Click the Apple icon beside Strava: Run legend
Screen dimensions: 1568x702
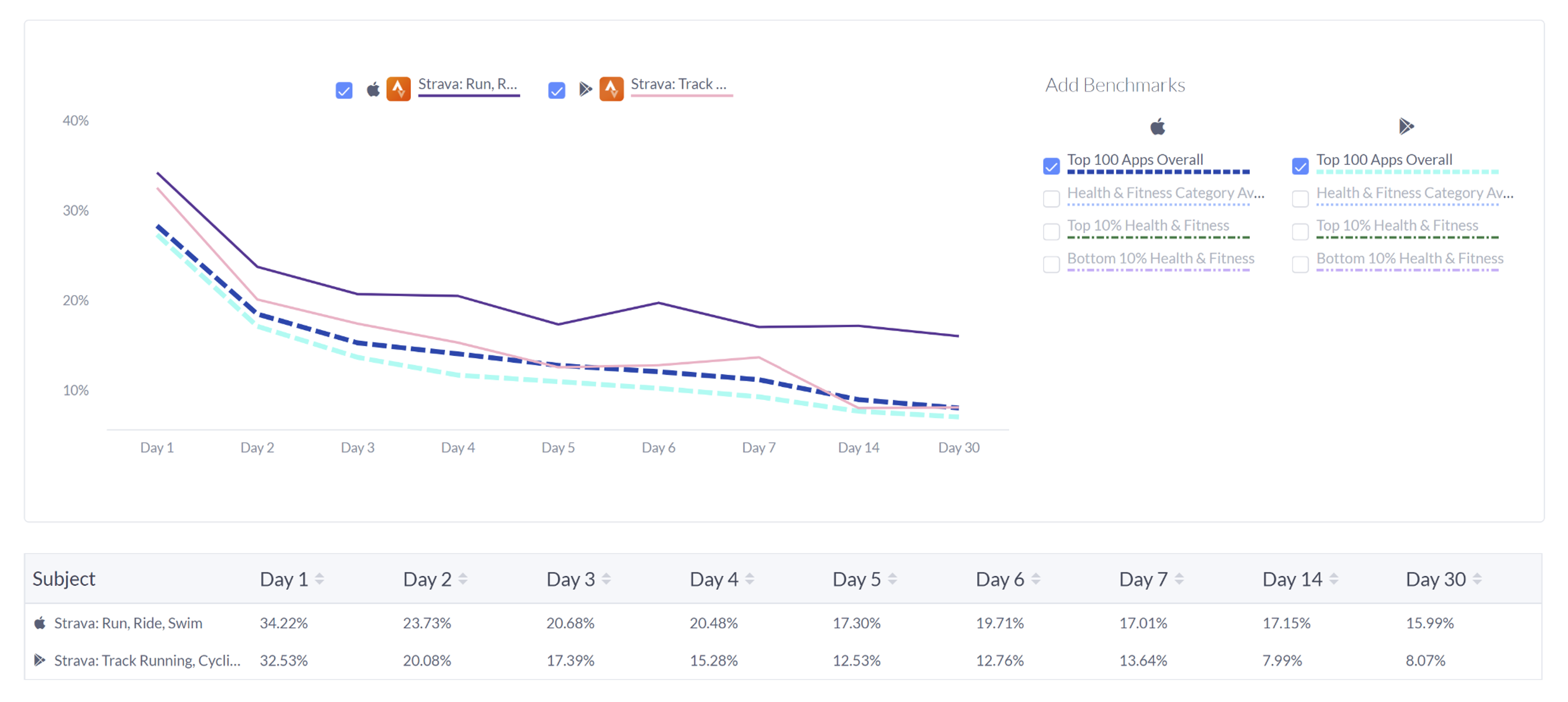[373, 90]
